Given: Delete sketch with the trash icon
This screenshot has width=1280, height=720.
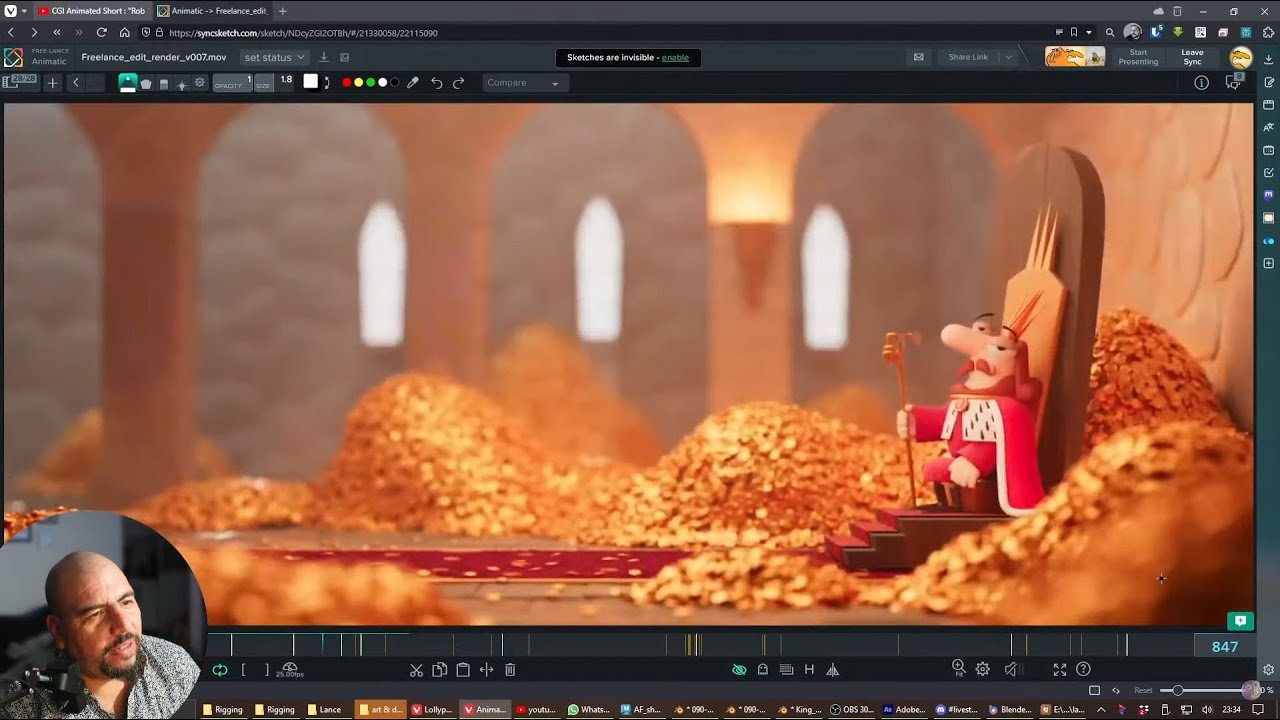Looking at the screenshot, I should click(510, 670).
